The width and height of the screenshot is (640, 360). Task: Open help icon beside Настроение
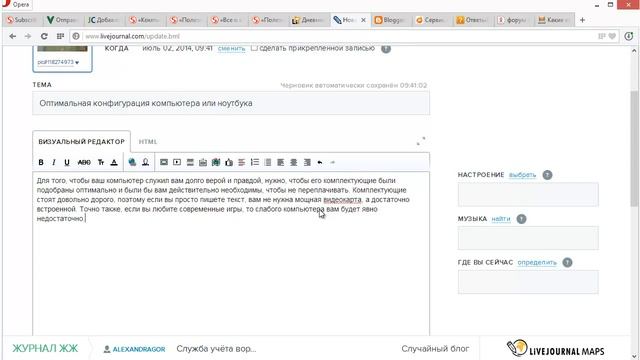[x=547, y=175]
